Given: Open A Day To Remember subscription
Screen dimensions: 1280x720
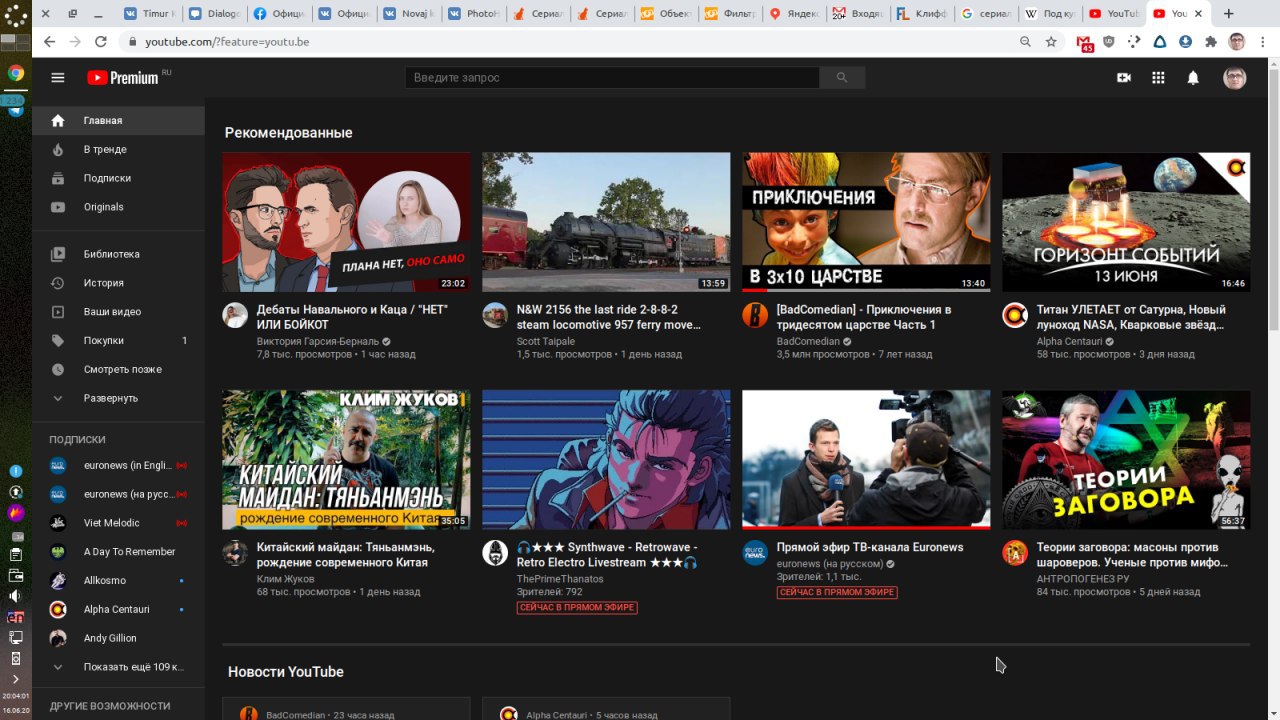Looking at the screenshot, I should 118,552.
